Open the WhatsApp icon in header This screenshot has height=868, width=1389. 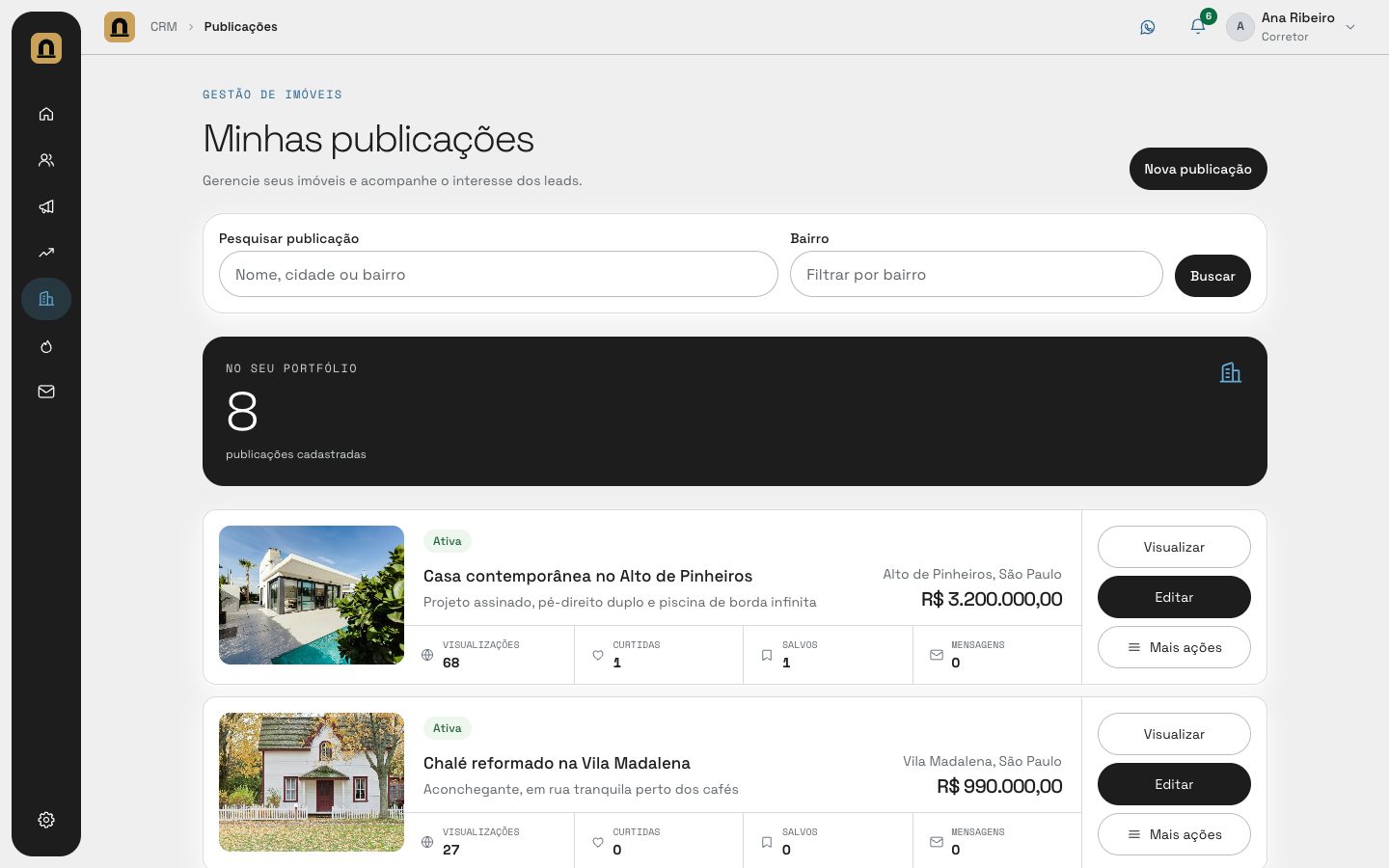click(x=1148, y=27)
